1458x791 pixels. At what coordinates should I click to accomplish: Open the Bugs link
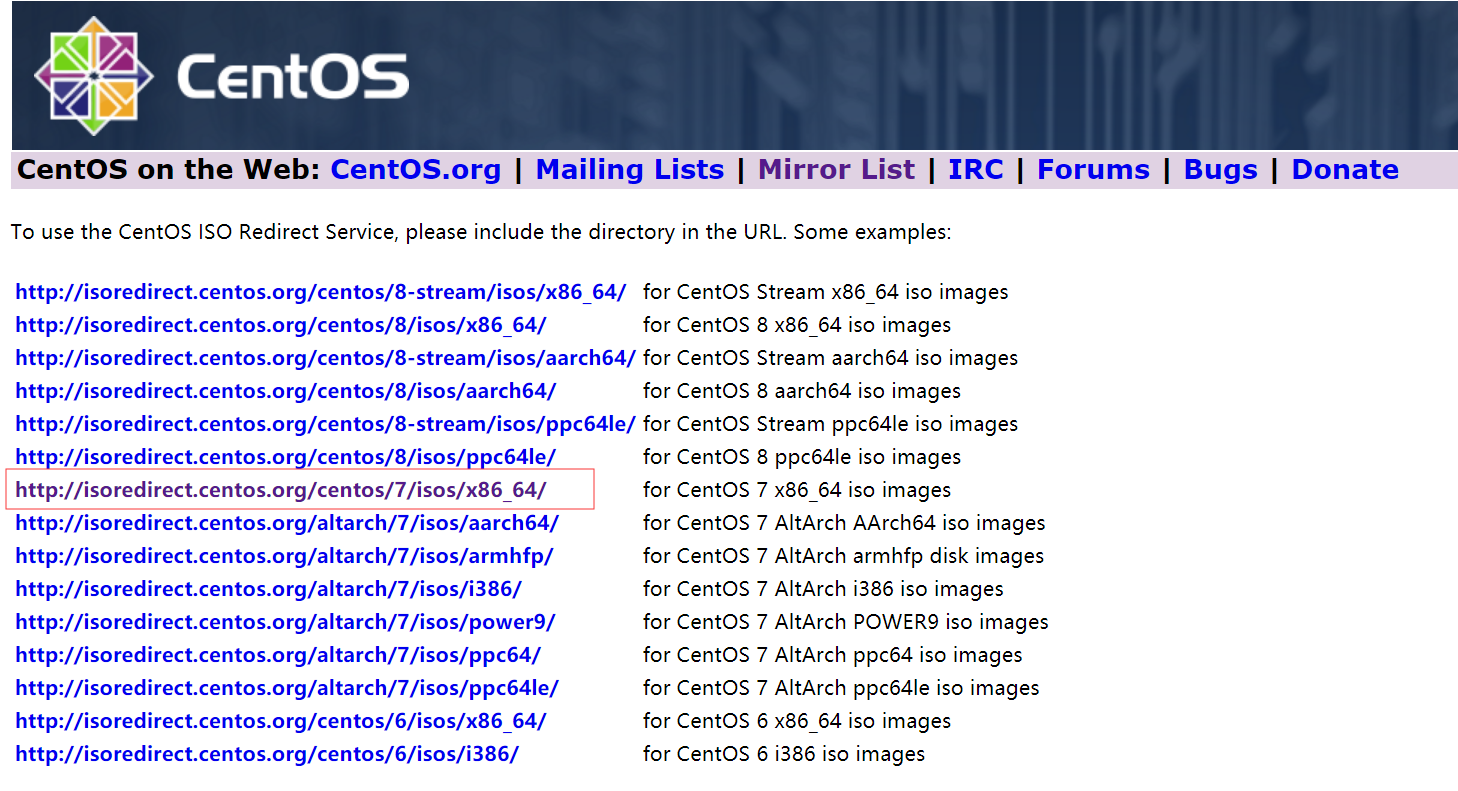pyautogui.click(x=1221, y=170)
